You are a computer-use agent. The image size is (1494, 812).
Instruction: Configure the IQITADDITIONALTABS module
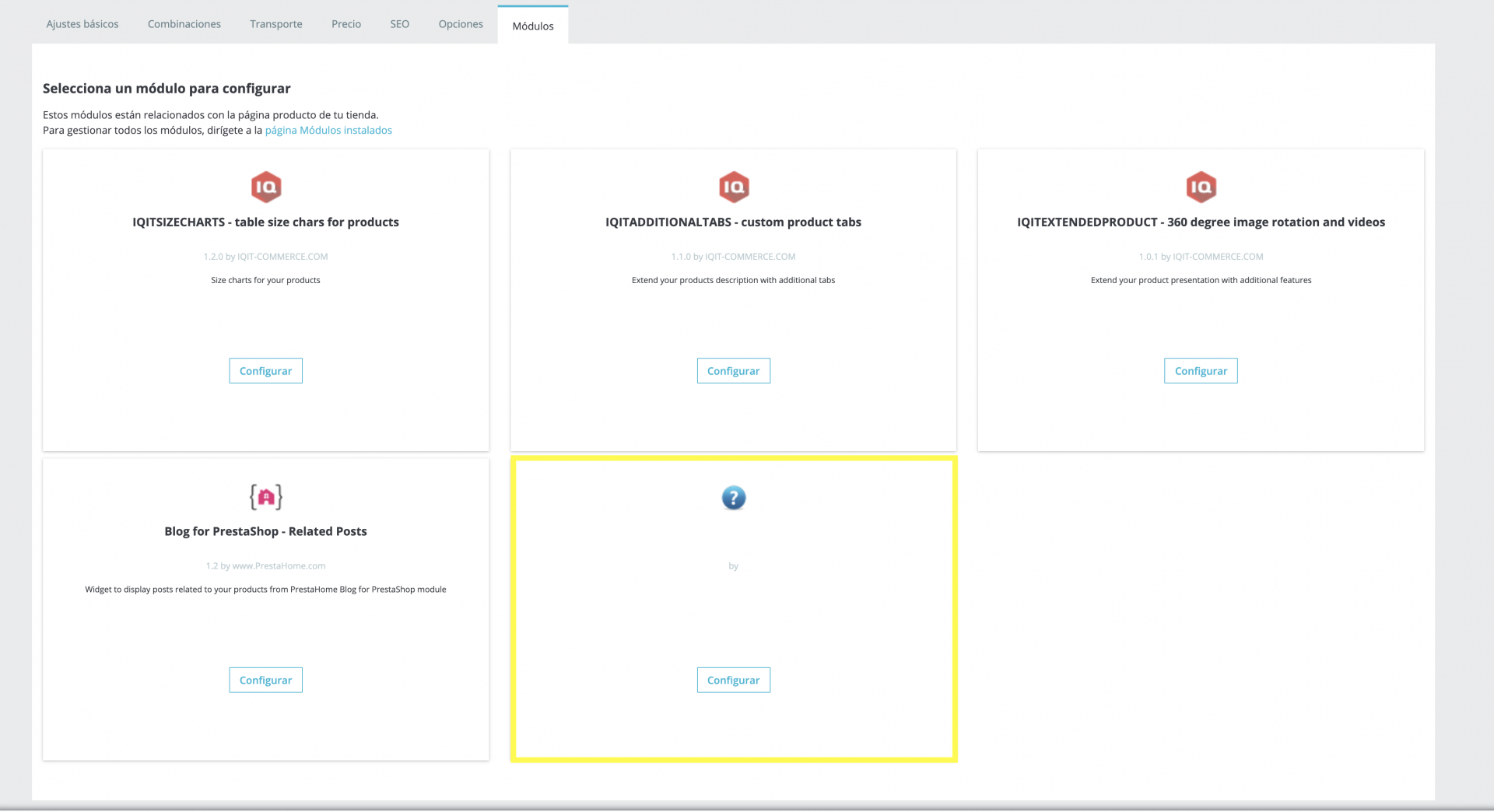pos(734,371)
